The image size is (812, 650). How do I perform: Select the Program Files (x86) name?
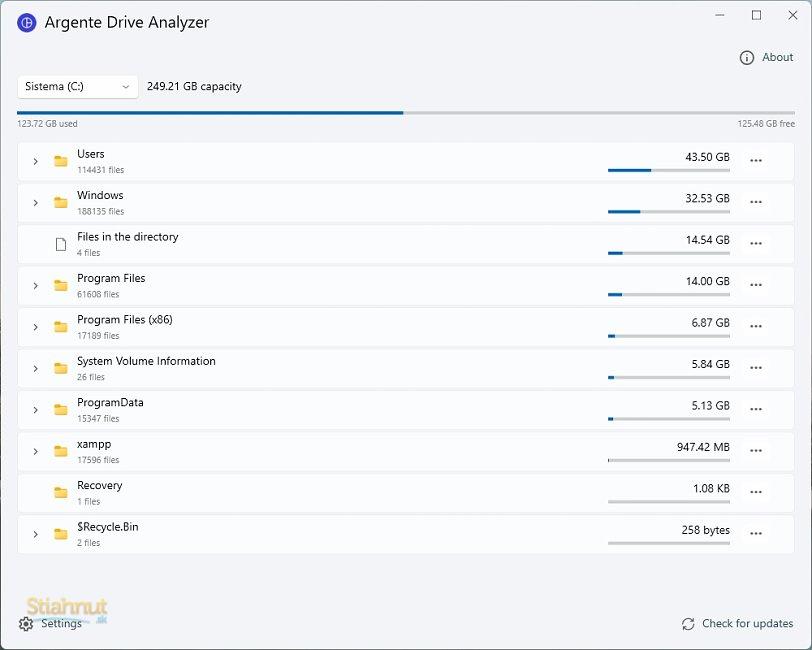pyautogui.click(x=124, y=320)
